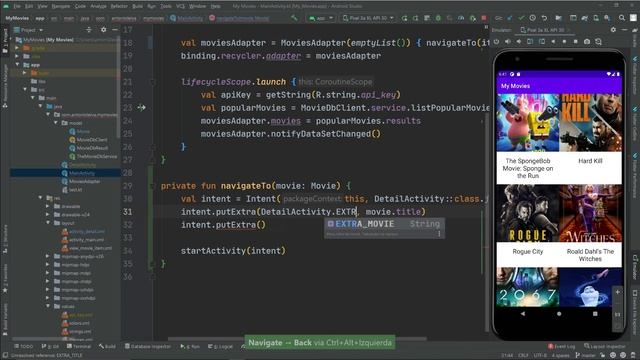Click the Apply Changes and Restart icon
This screenshot has height=360, width=640.
point(415,18)
